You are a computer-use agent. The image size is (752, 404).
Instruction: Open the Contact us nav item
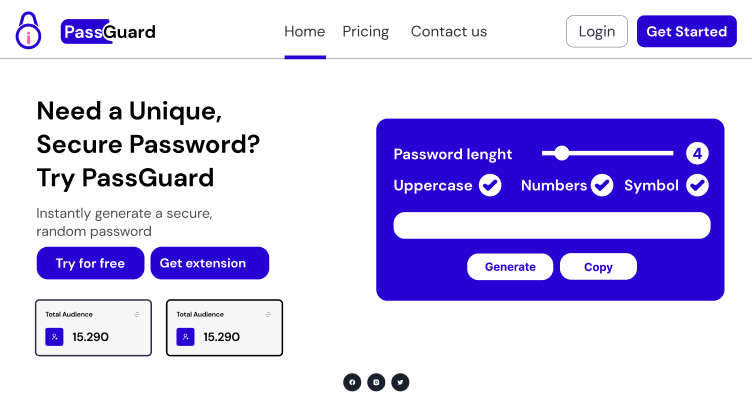pos(448,32)
